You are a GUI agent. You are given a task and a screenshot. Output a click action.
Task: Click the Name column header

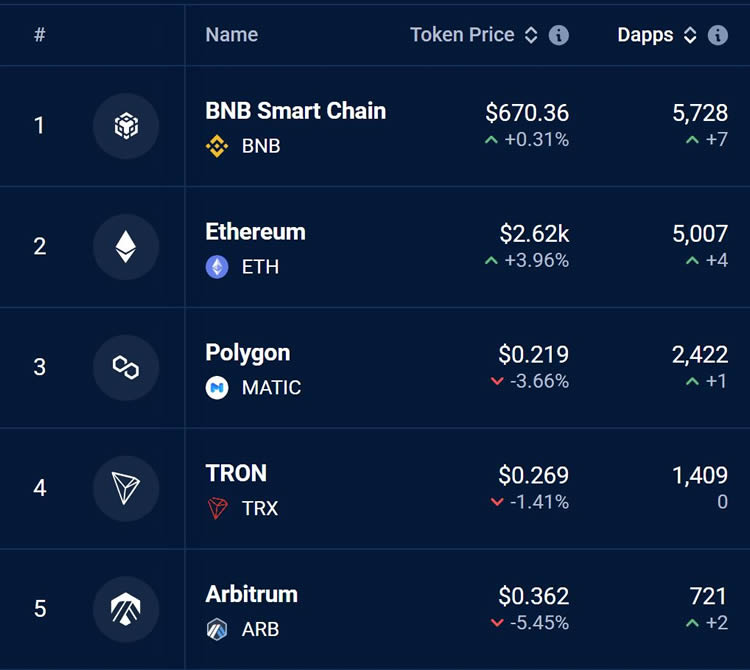click(231, 35)
